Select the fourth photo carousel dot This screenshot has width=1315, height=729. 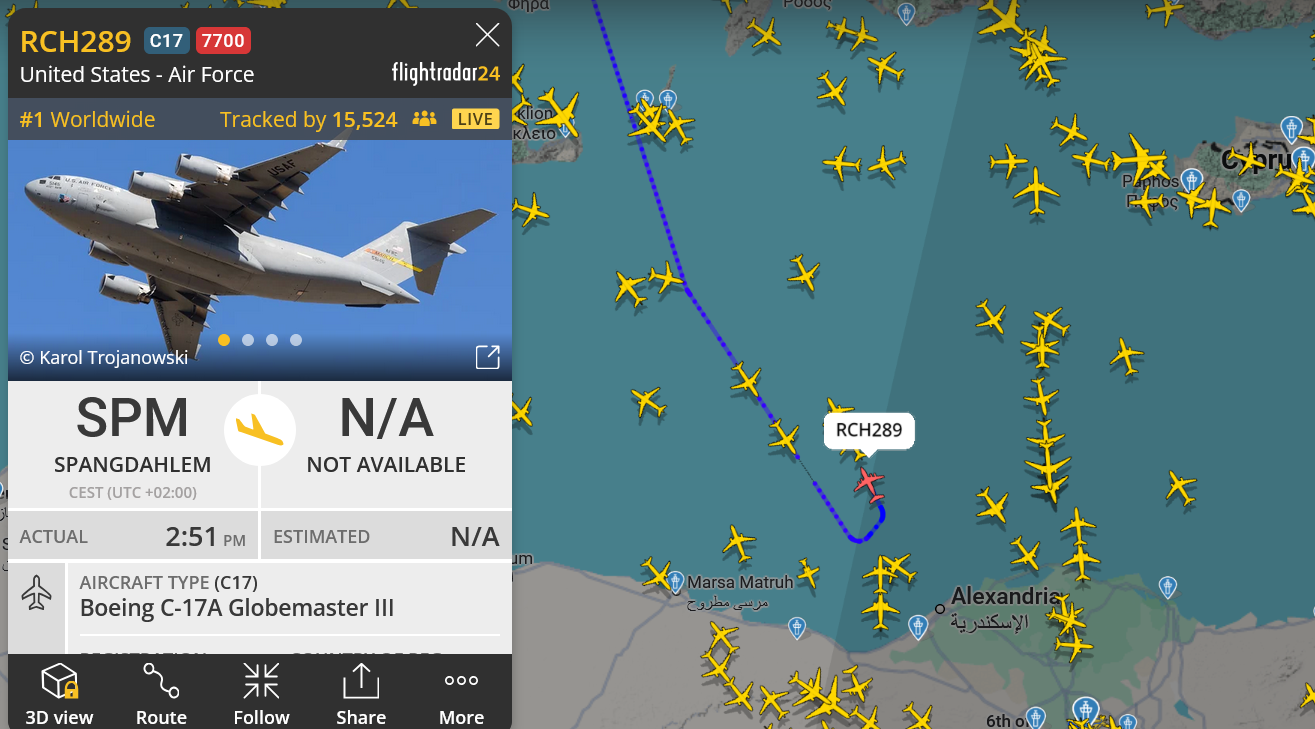click(x=296, y=340)
